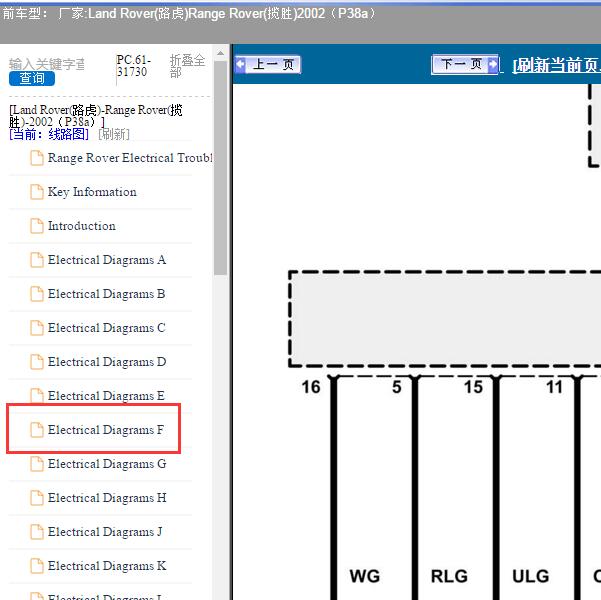Open Electrical Diagrams B
This screenshot has width=601, height=600.
[107, 294]
